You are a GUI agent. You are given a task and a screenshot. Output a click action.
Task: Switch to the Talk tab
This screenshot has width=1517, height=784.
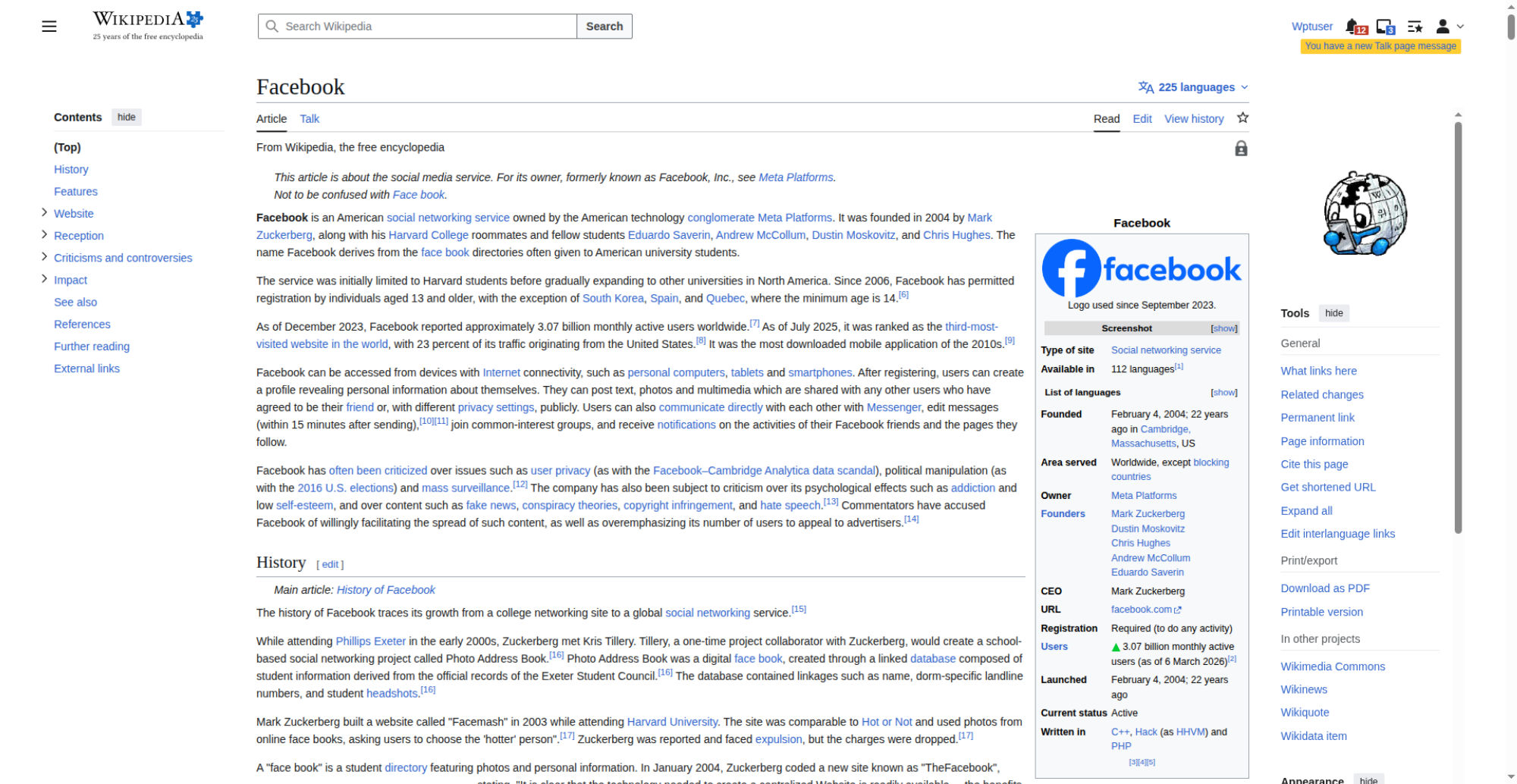coord(309,119)
